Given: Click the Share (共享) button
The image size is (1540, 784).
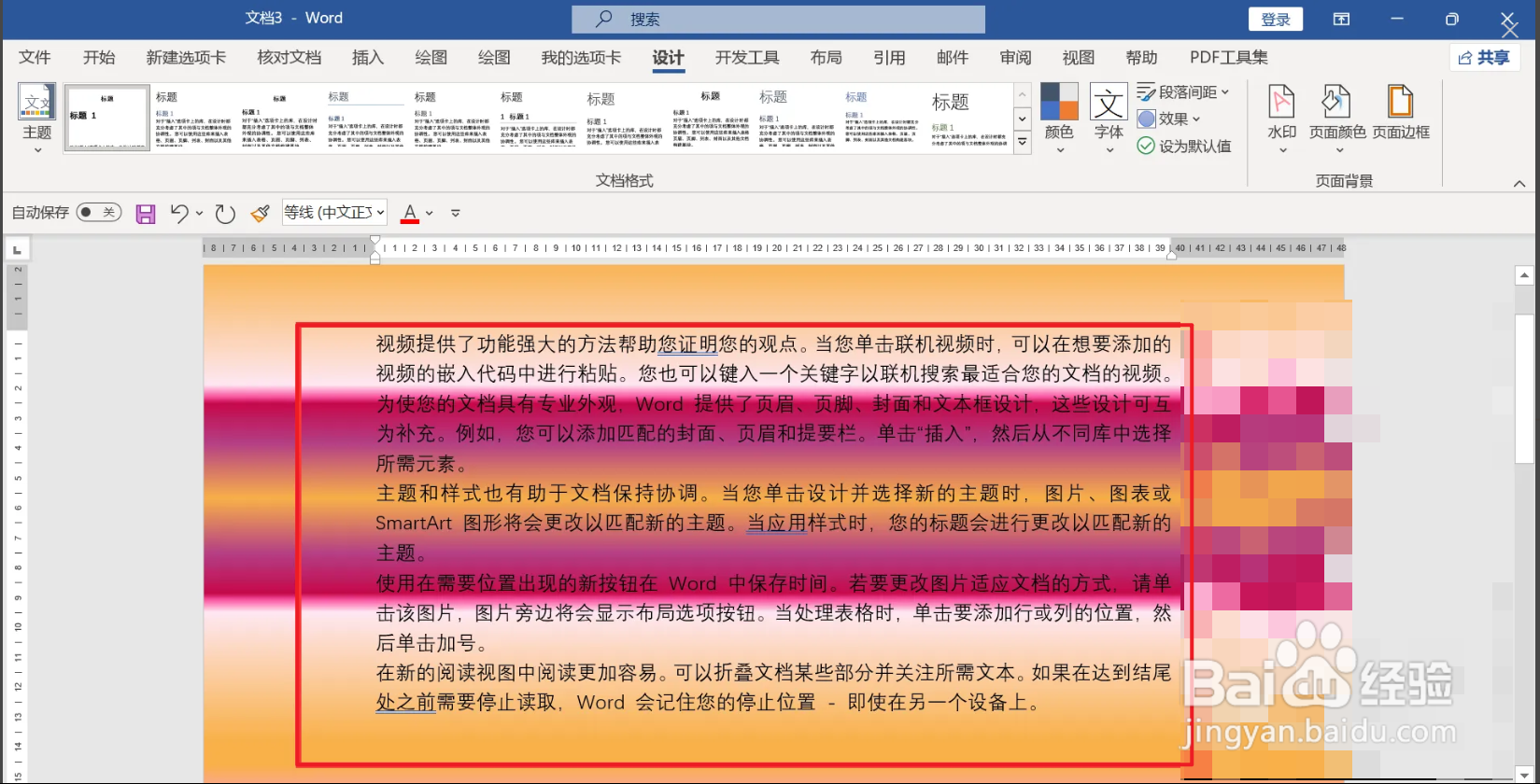Looking at the screenshot, I should point(1485,57).
